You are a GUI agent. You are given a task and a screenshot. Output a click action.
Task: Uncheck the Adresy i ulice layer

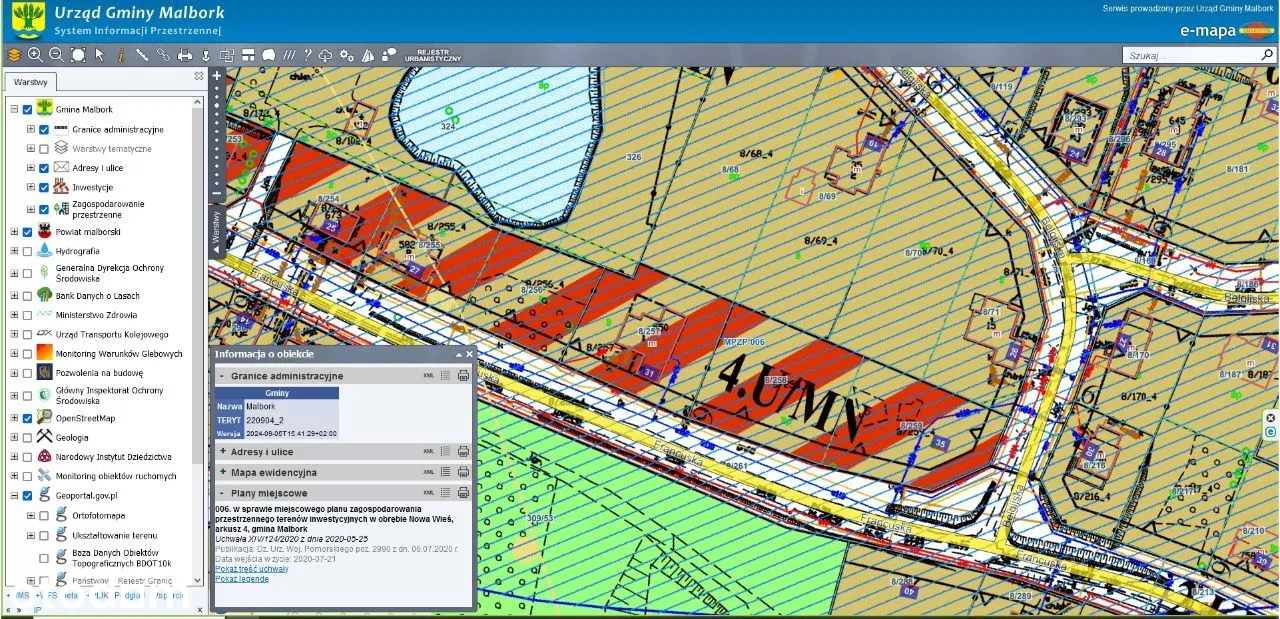pos(44,168)
